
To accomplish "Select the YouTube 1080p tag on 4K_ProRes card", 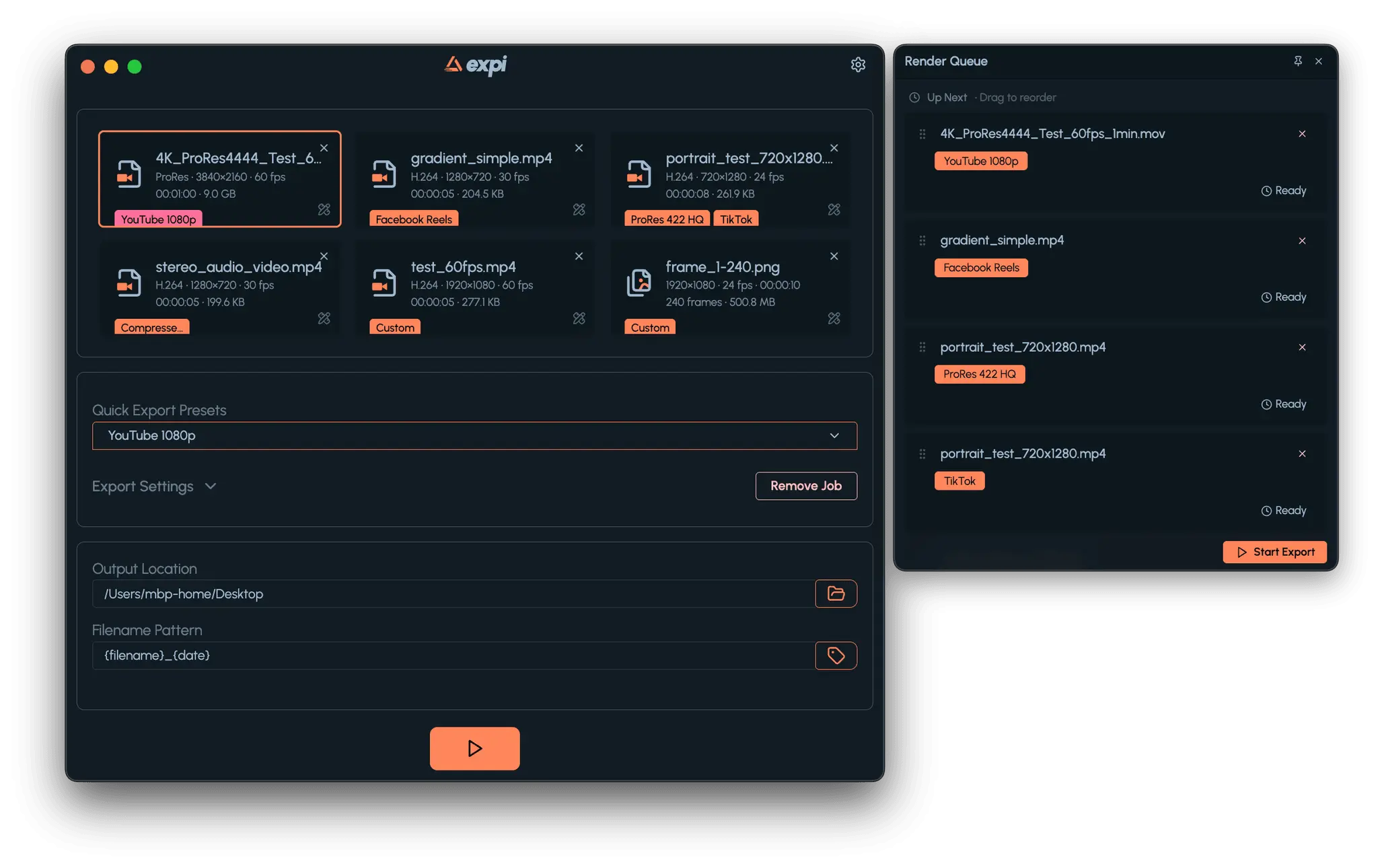I will [158, 219].
